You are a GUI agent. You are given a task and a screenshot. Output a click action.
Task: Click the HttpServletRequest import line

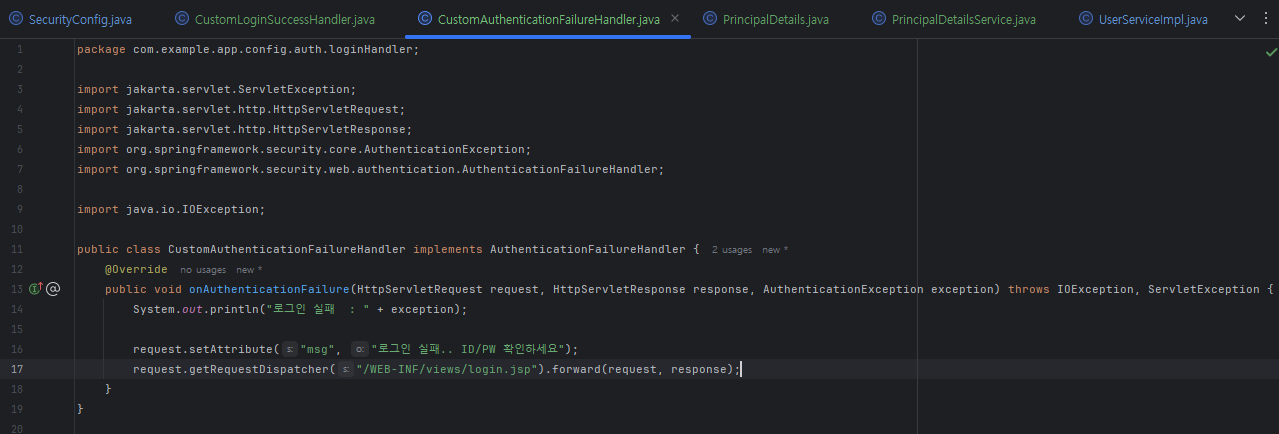click(240, 109)
